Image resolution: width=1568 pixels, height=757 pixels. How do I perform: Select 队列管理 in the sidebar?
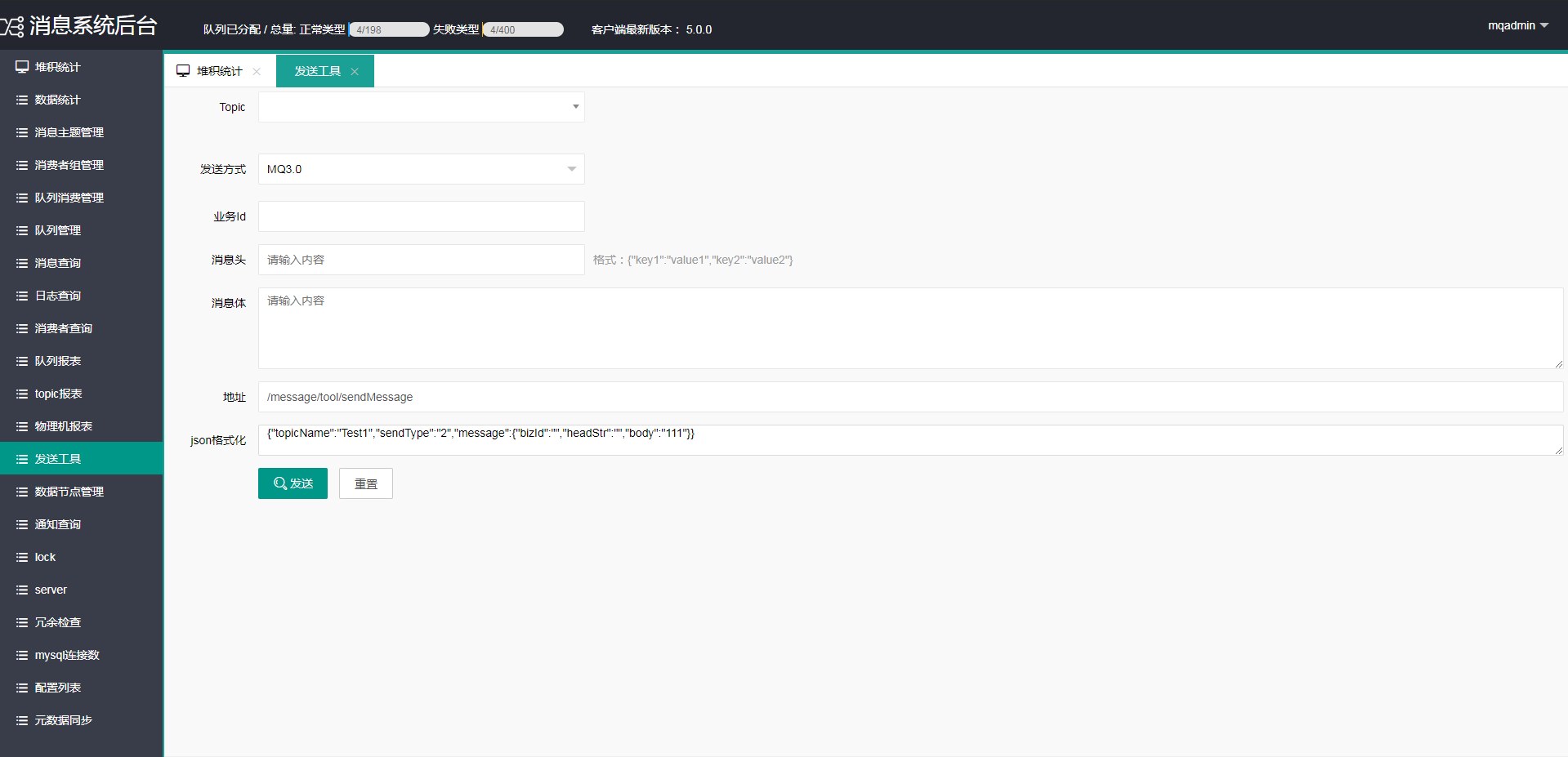pos(82,230)
